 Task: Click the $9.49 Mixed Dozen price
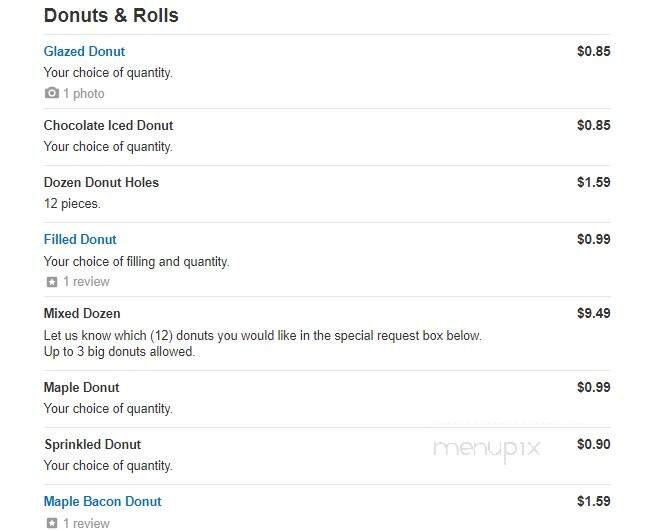click(x=593, y=313)
